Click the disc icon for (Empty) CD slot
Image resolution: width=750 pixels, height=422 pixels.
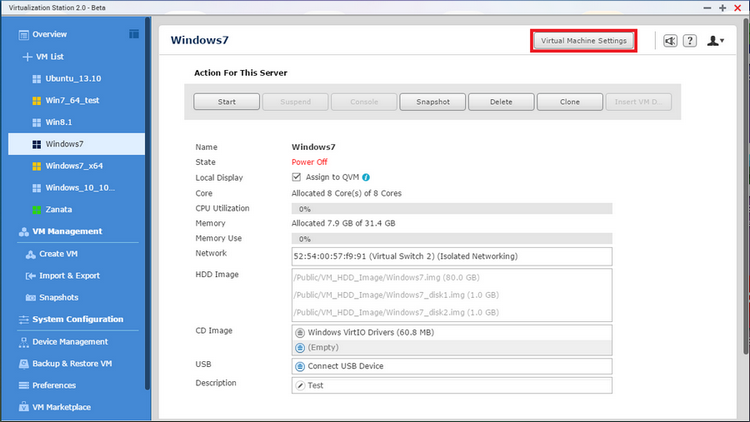pos(300,348)
